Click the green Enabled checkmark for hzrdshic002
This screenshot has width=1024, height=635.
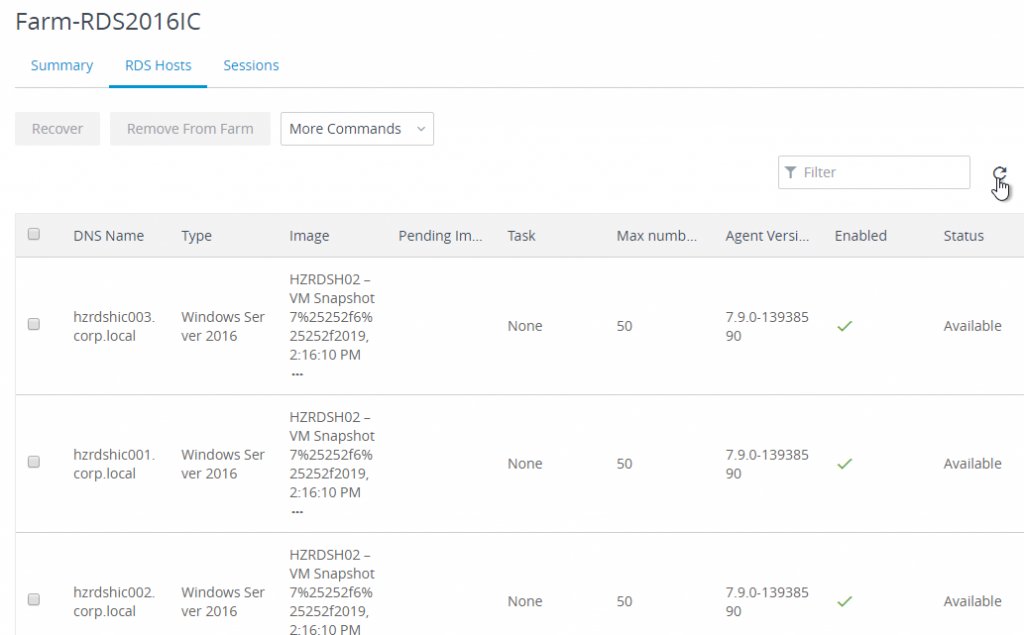point(844,600)
